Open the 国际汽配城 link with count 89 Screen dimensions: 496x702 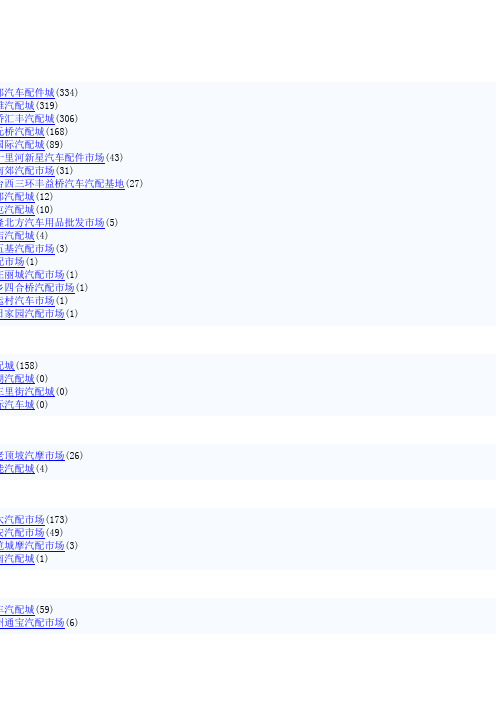point(22,145)
